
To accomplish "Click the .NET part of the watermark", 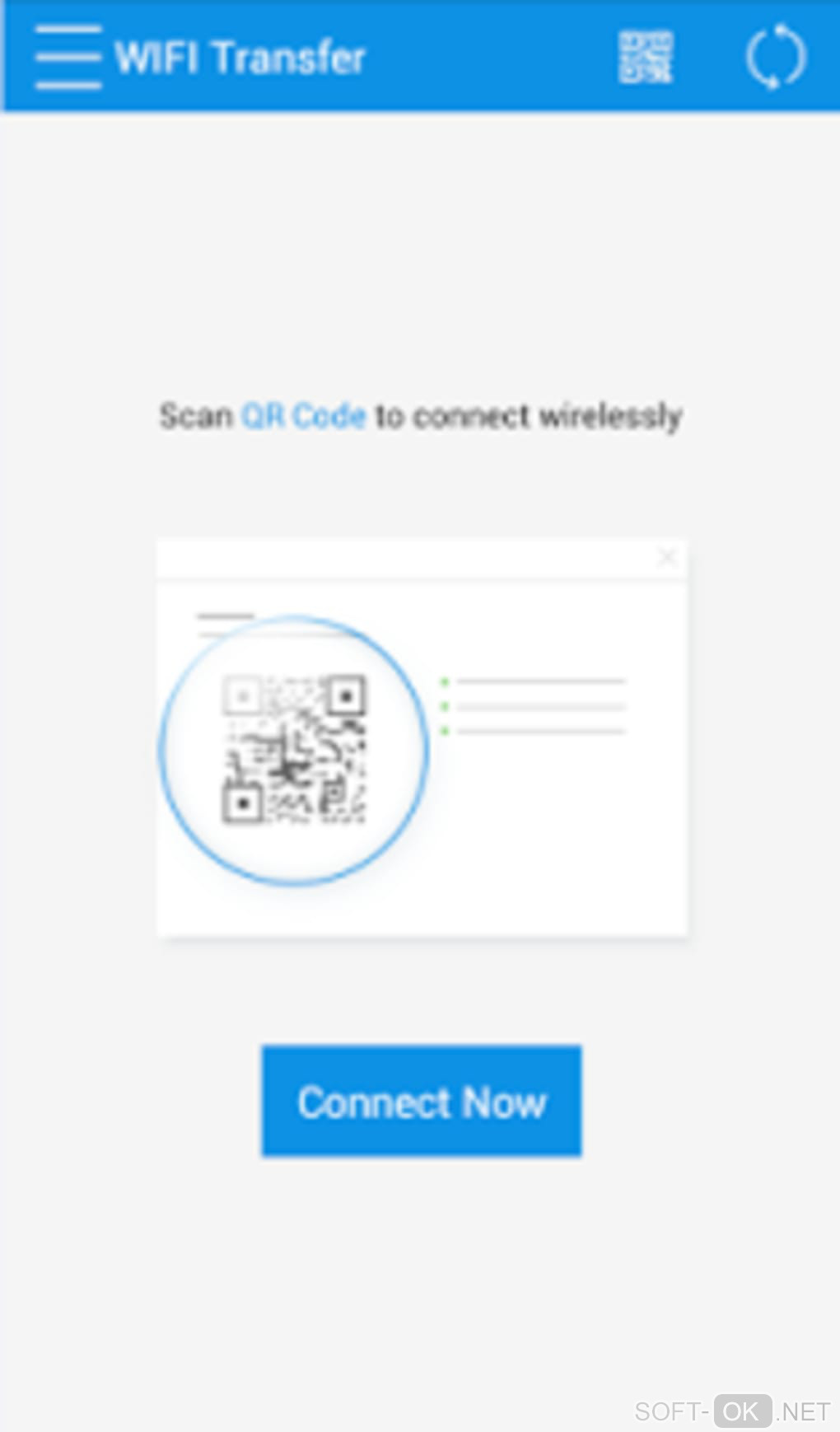I will pyautogui.click(x=803, y=1411).
